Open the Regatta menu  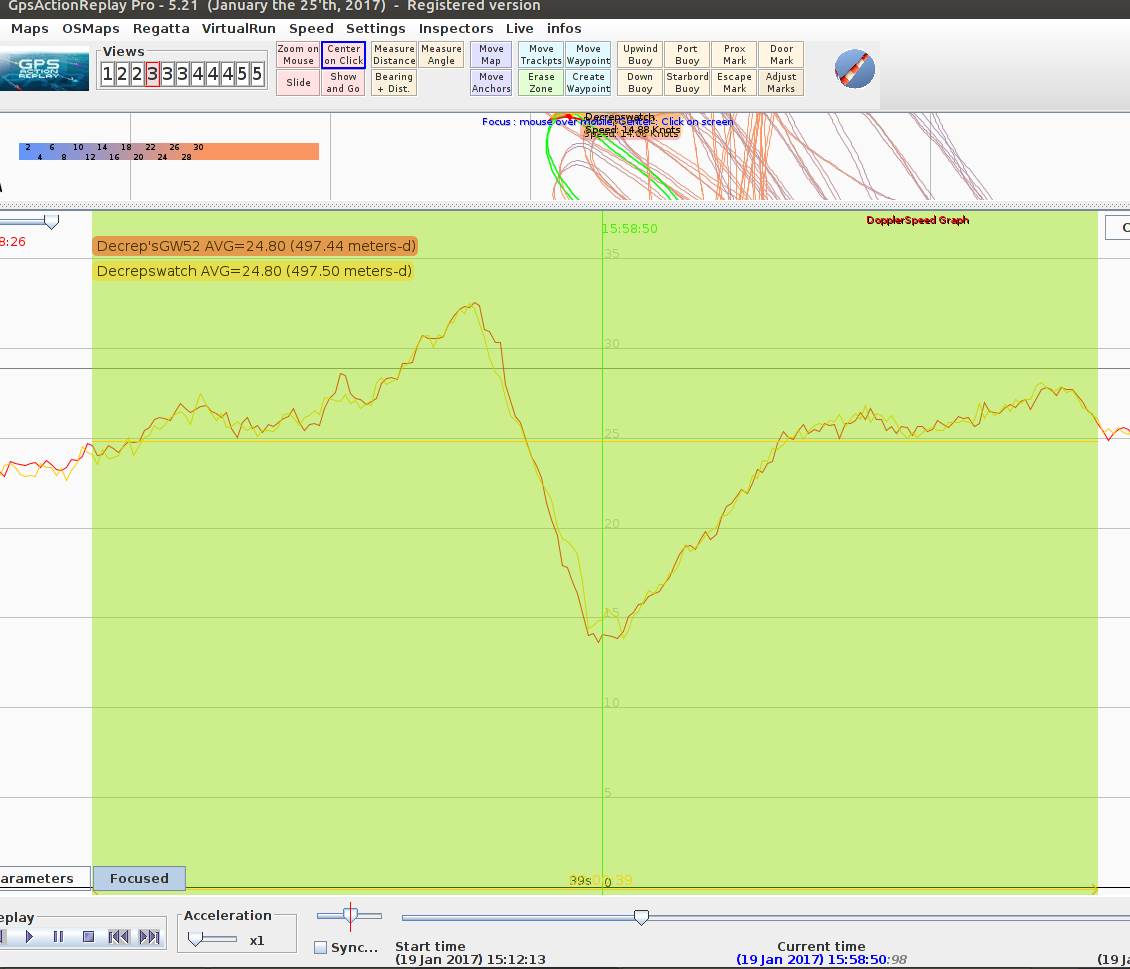[x=161, y=29]
